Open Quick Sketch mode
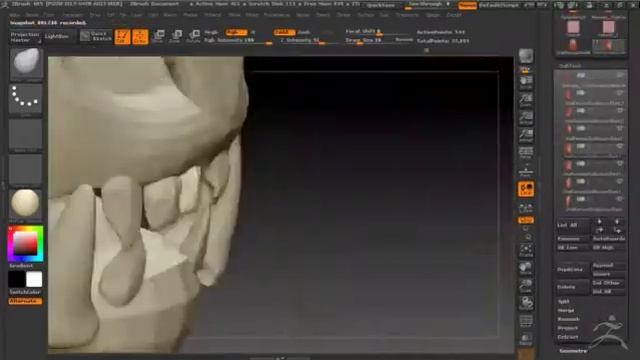This screenshot has height=360, width=640. coord(96,36)
